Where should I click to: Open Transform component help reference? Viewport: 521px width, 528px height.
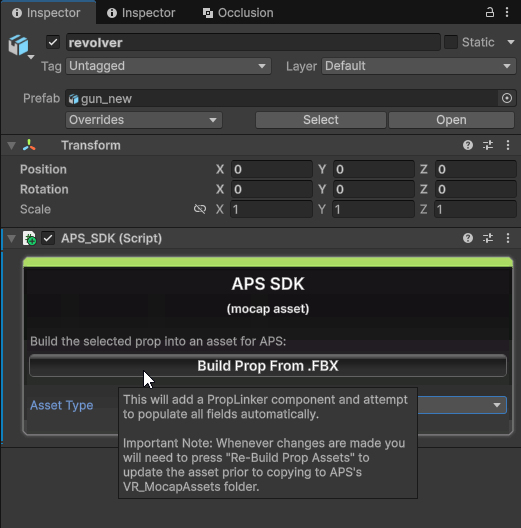pyautogui.click(x=468, y=145)
